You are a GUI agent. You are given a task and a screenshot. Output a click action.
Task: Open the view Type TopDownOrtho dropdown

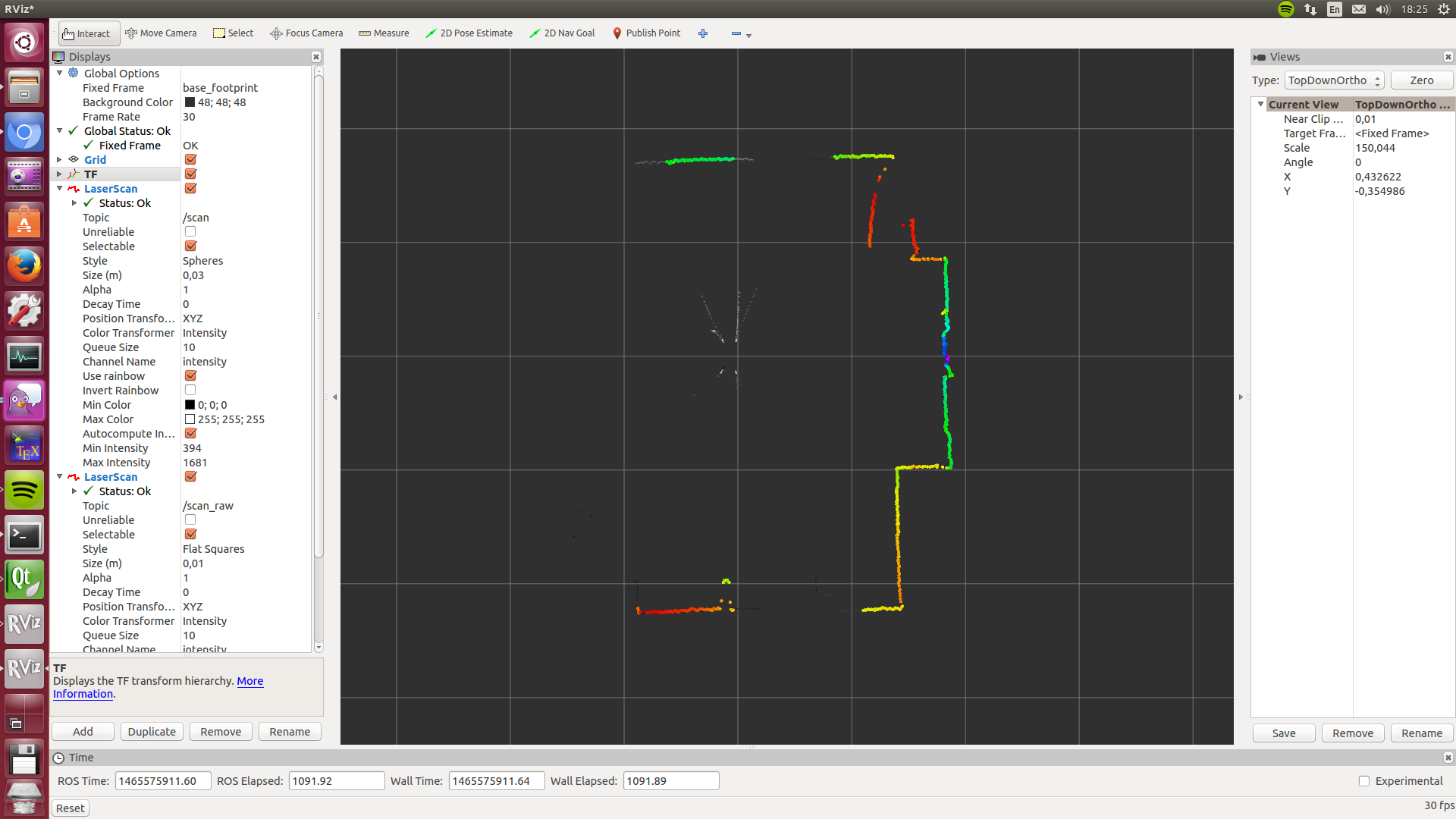(x=1334, y=80)
